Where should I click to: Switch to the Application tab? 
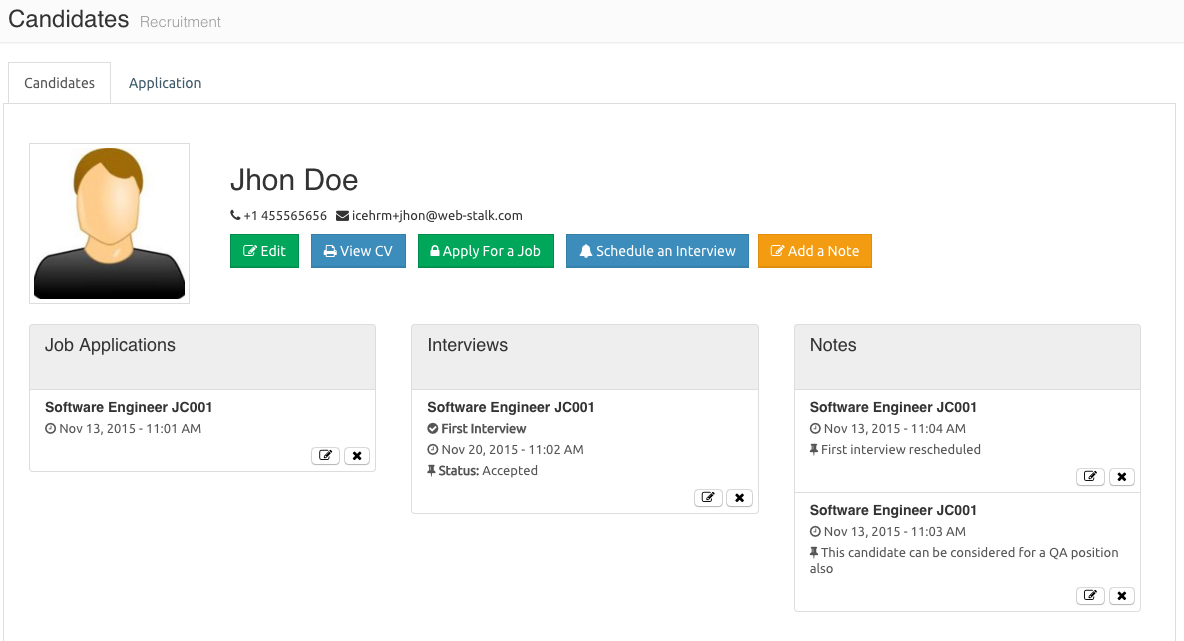click(x=165, y=83)
